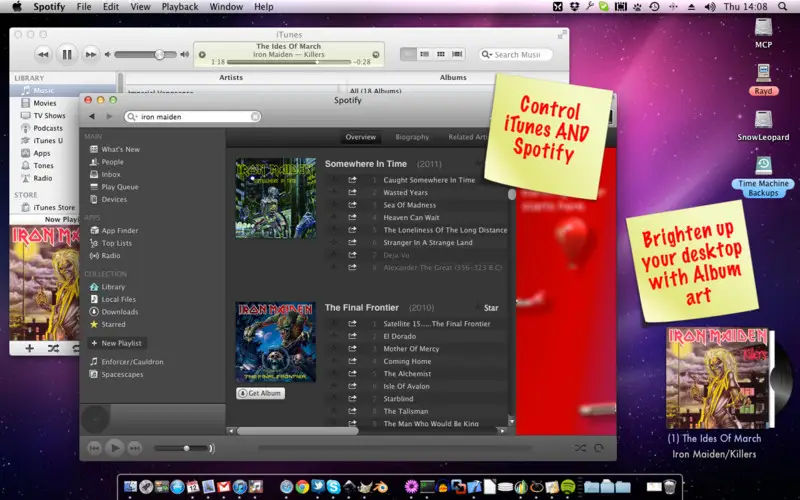Viewport: 800px width, 500px height.
Task: Open Google Chrome from the Dock
Action: pyautogui.click(x=303, y=487)
